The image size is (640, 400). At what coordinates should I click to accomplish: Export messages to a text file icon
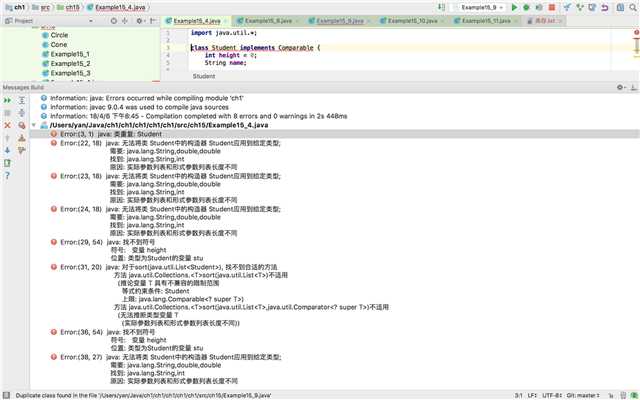pyautogui.click(x=7, y=163)
